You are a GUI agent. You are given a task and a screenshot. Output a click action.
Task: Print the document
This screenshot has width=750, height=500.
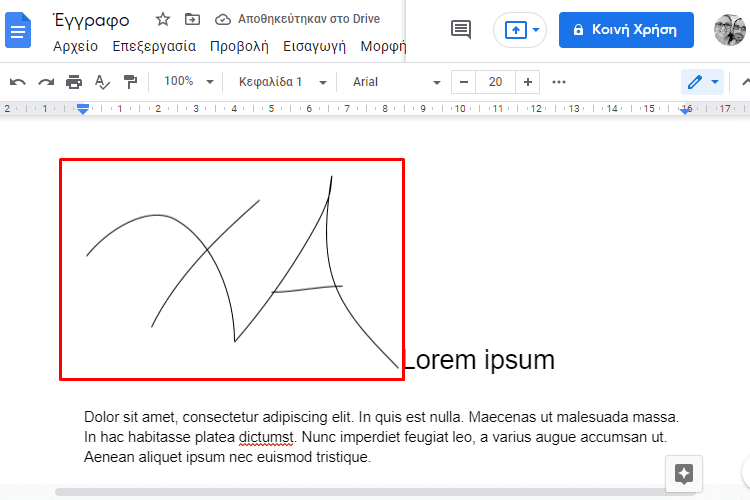point(74,82)
